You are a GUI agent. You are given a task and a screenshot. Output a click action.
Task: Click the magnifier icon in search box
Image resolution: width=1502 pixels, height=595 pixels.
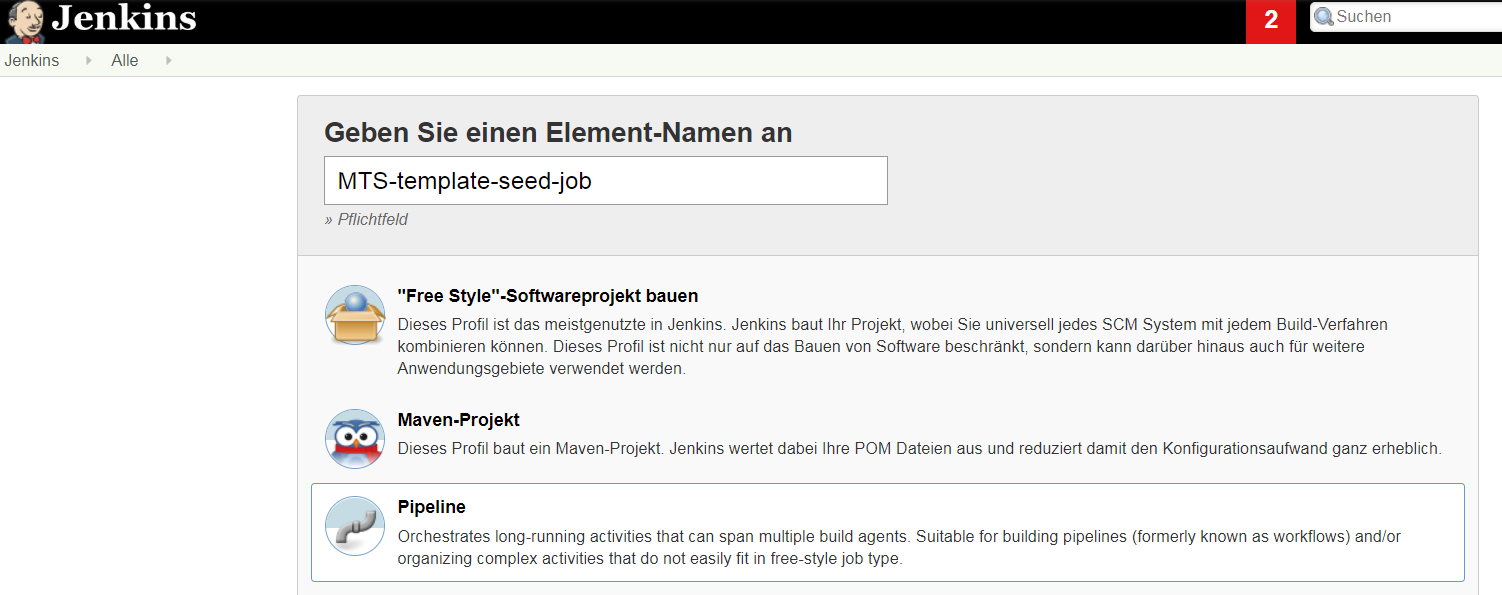pyautogui.click(x=1323, y=17)
